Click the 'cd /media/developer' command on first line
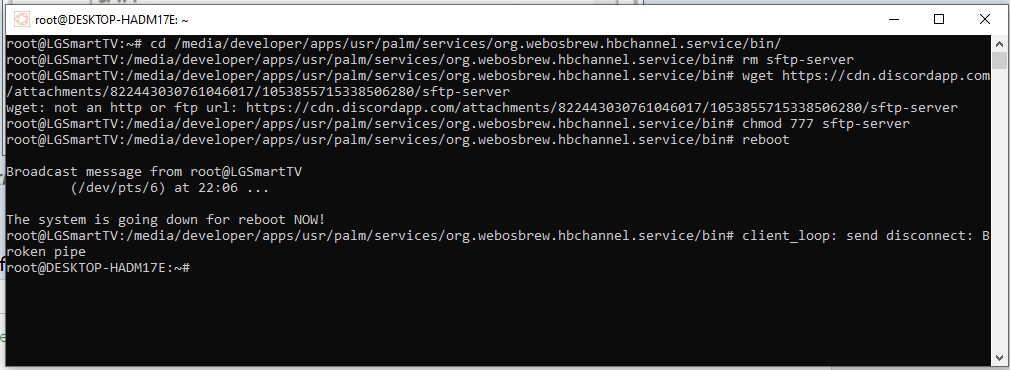Screen dimensions: 1010x370 click(465, 44)
